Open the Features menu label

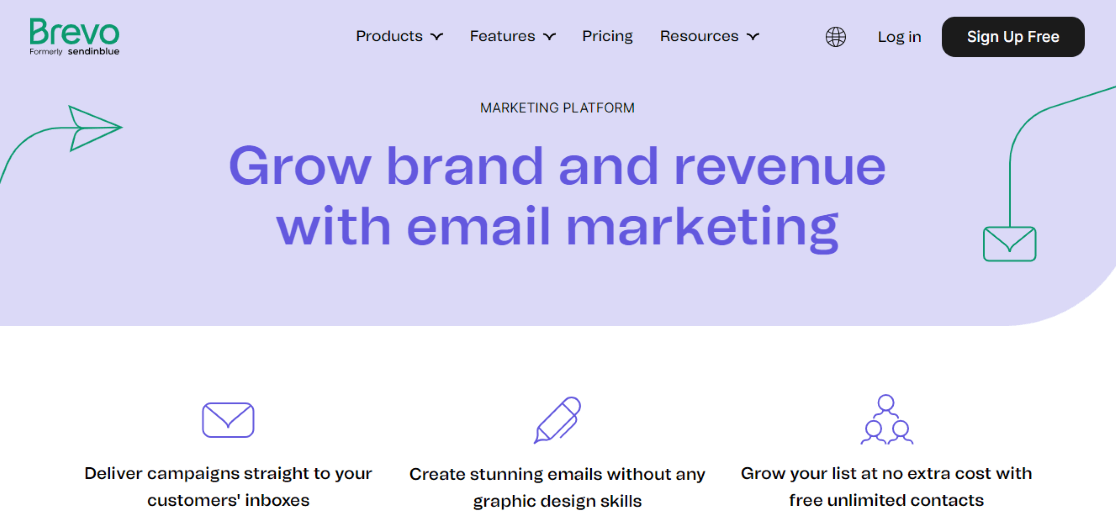tap(502, 36)
